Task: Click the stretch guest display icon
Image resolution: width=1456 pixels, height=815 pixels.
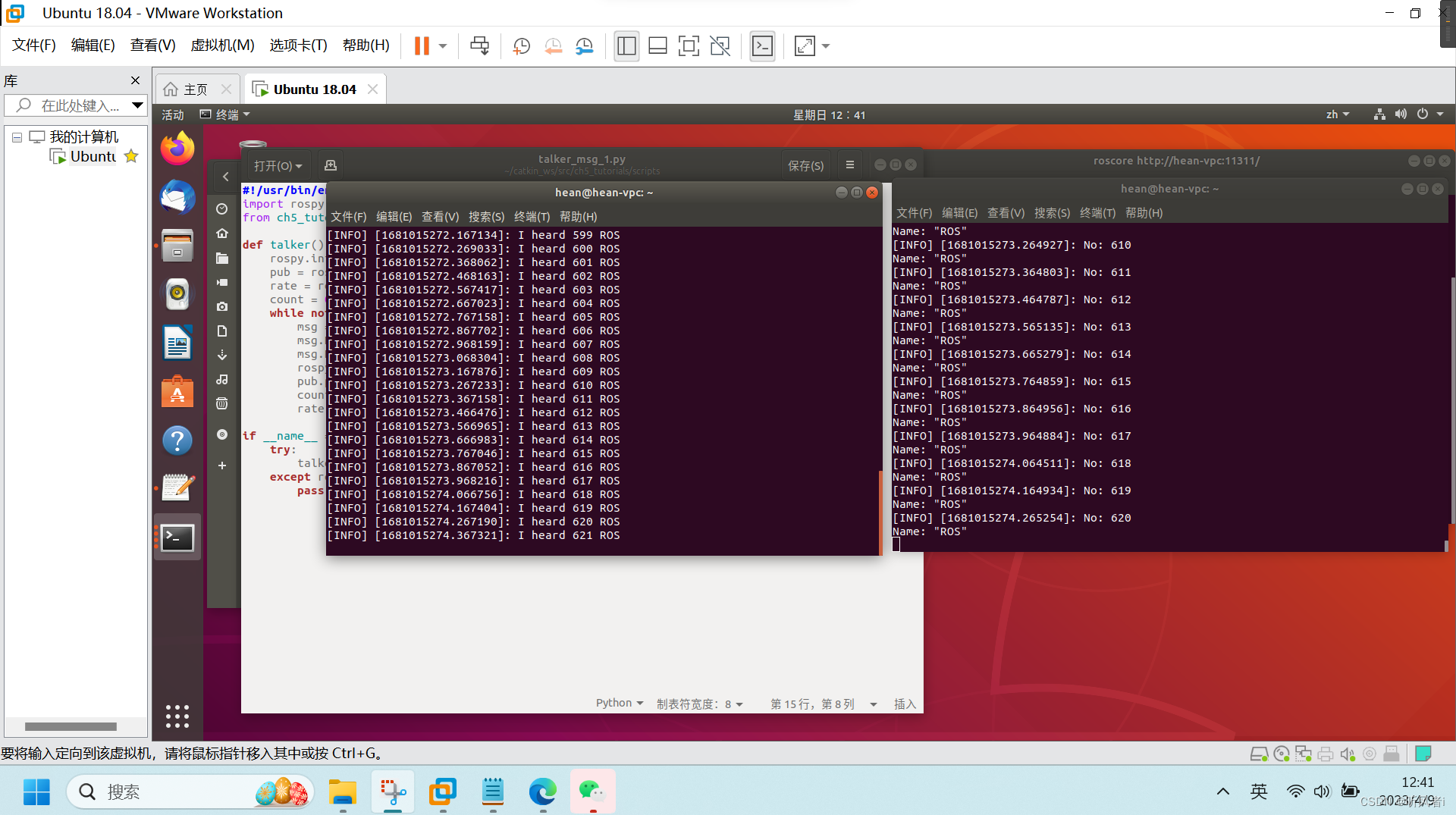Action: (x=805, y=46)
